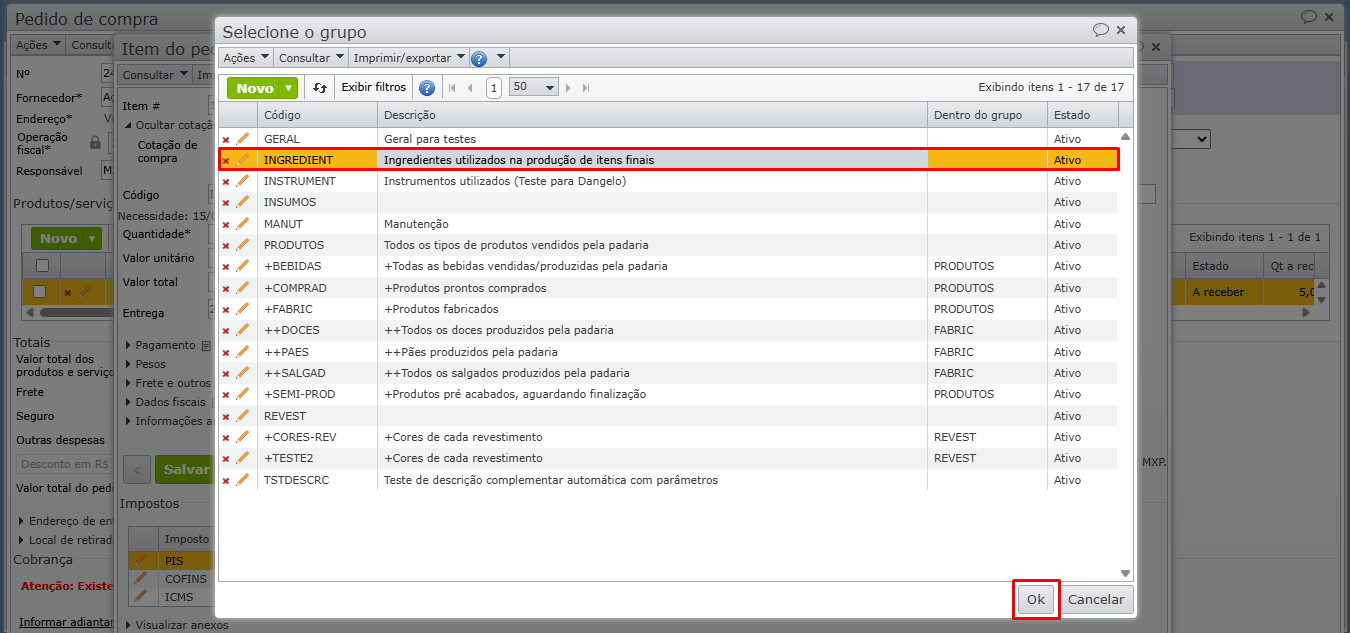Sort by Estado column header
The image size is (1350, 633).
coord(1082,115)
